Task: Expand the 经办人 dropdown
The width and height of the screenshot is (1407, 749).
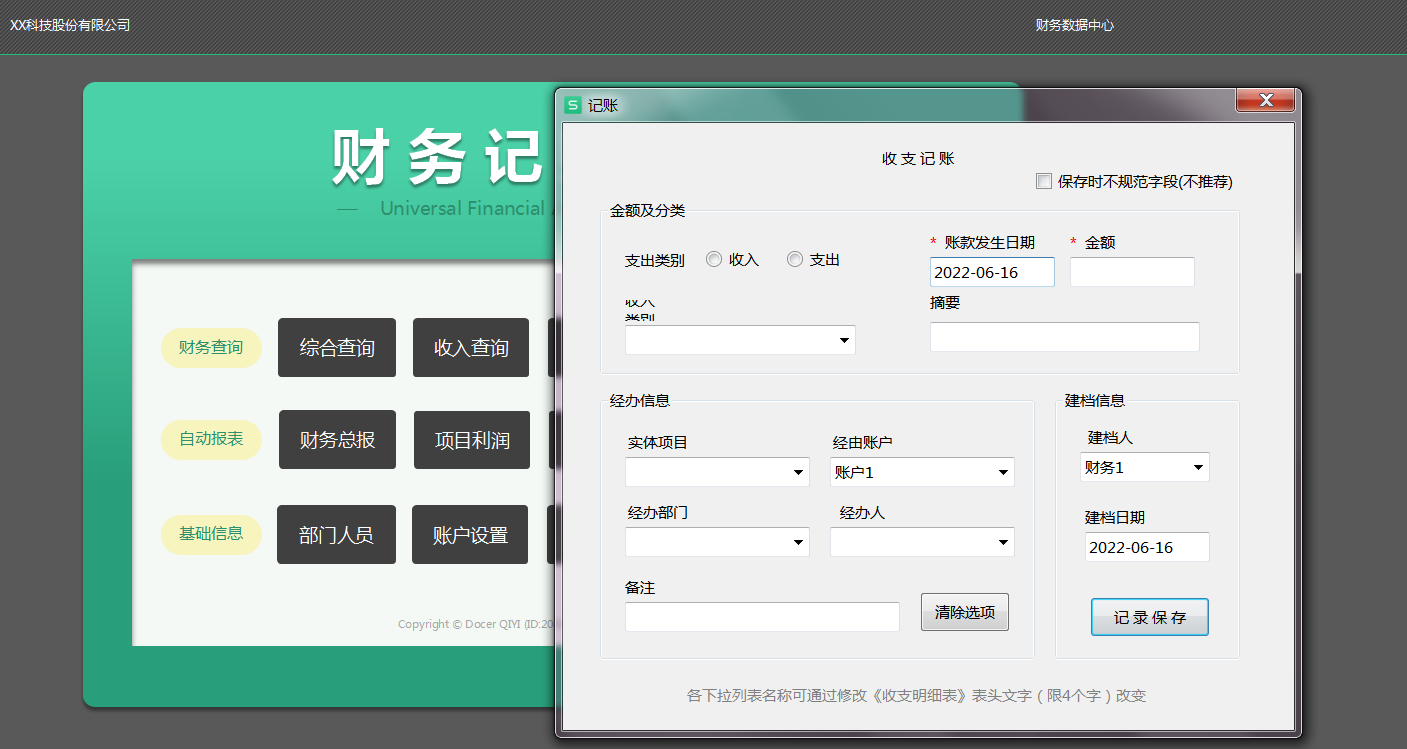Action: point(1003,543)
